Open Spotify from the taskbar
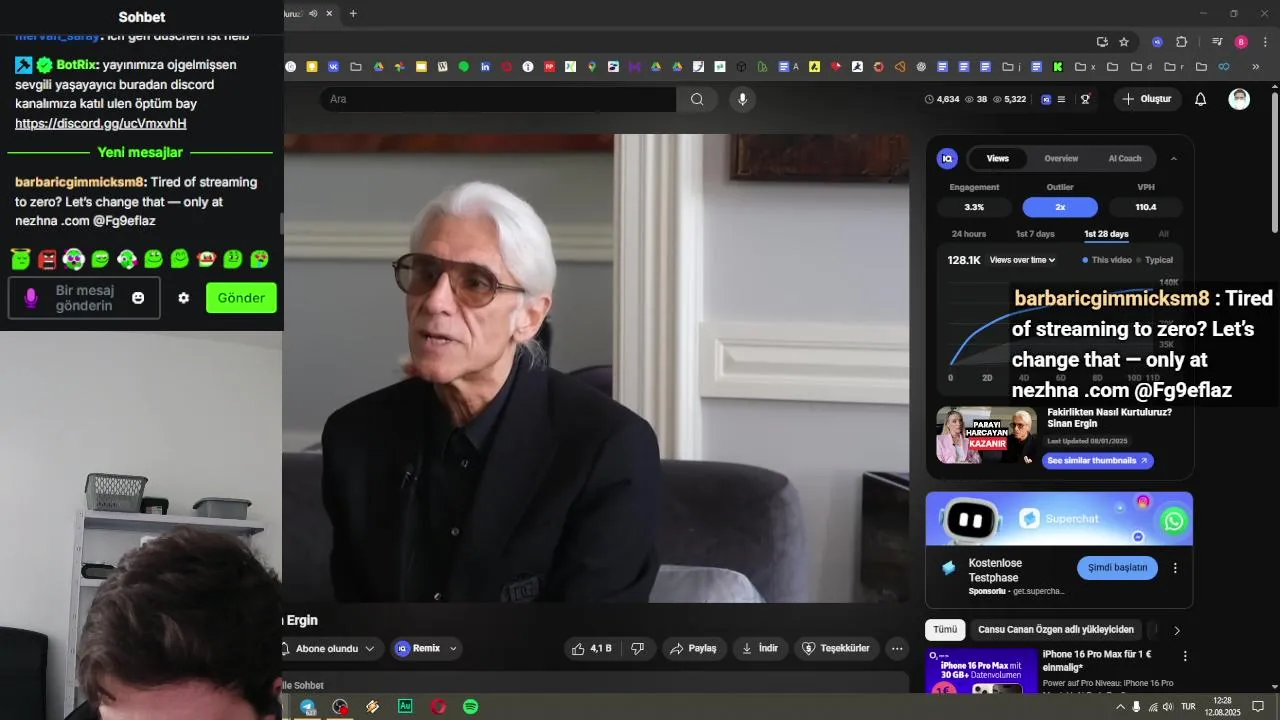The image size is (1280, 720). [470, 706]
